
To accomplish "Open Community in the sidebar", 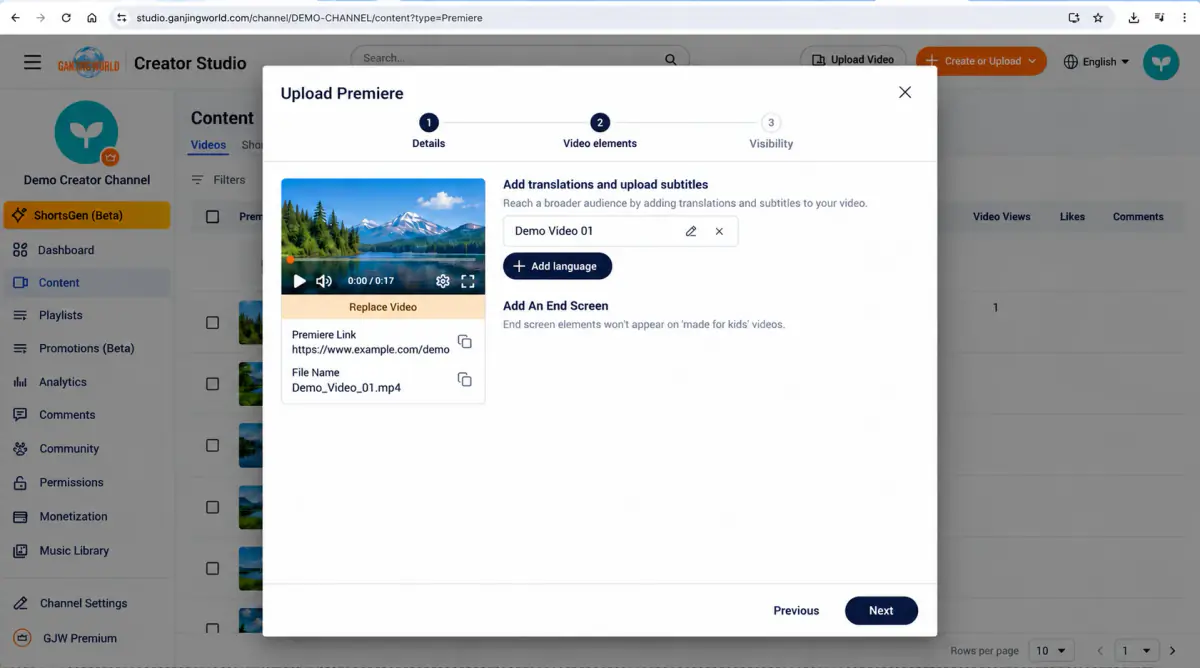I will pos(85,449).
